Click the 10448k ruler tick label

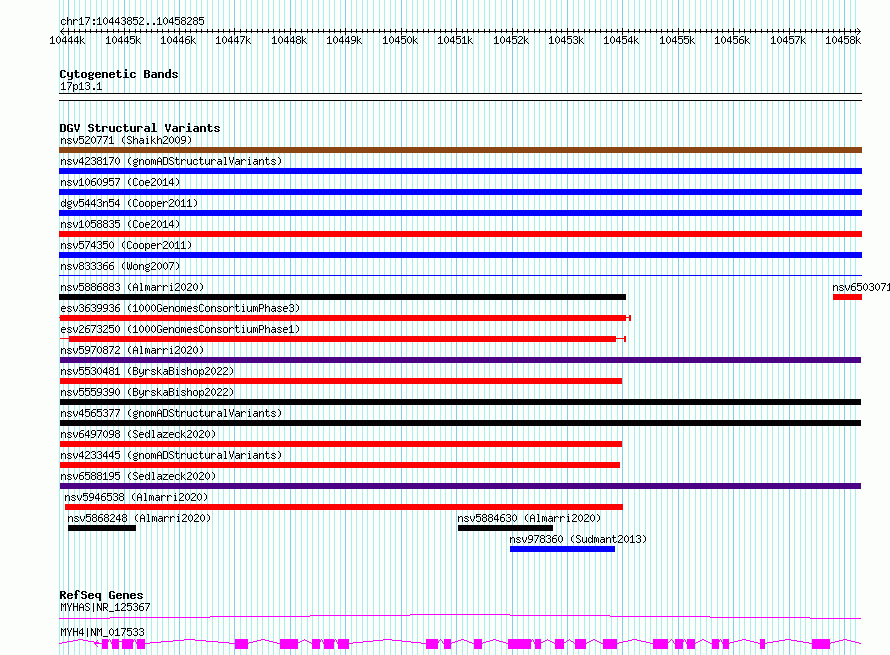[x=289, y=40]
